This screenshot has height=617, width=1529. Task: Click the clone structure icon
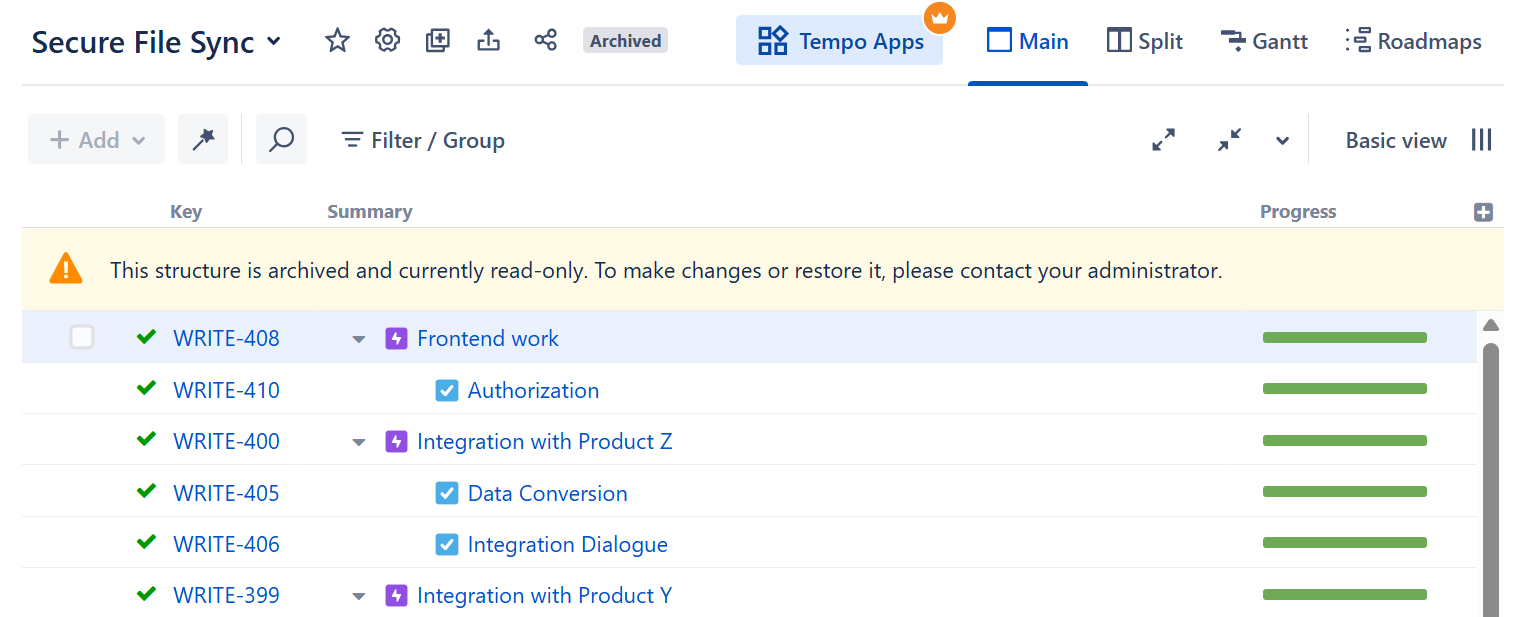437,40
